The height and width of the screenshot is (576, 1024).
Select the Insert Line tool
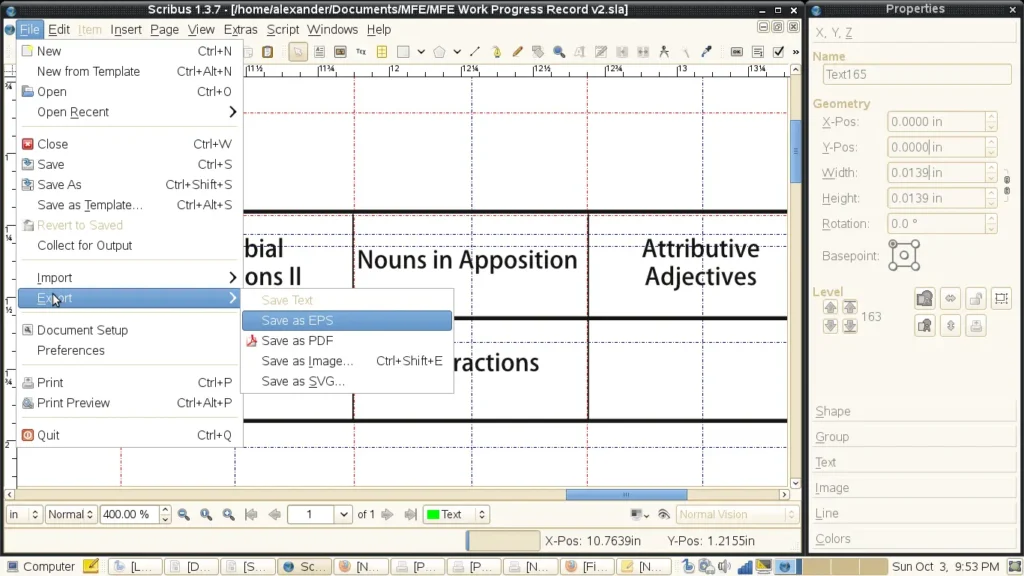[475, 52]
